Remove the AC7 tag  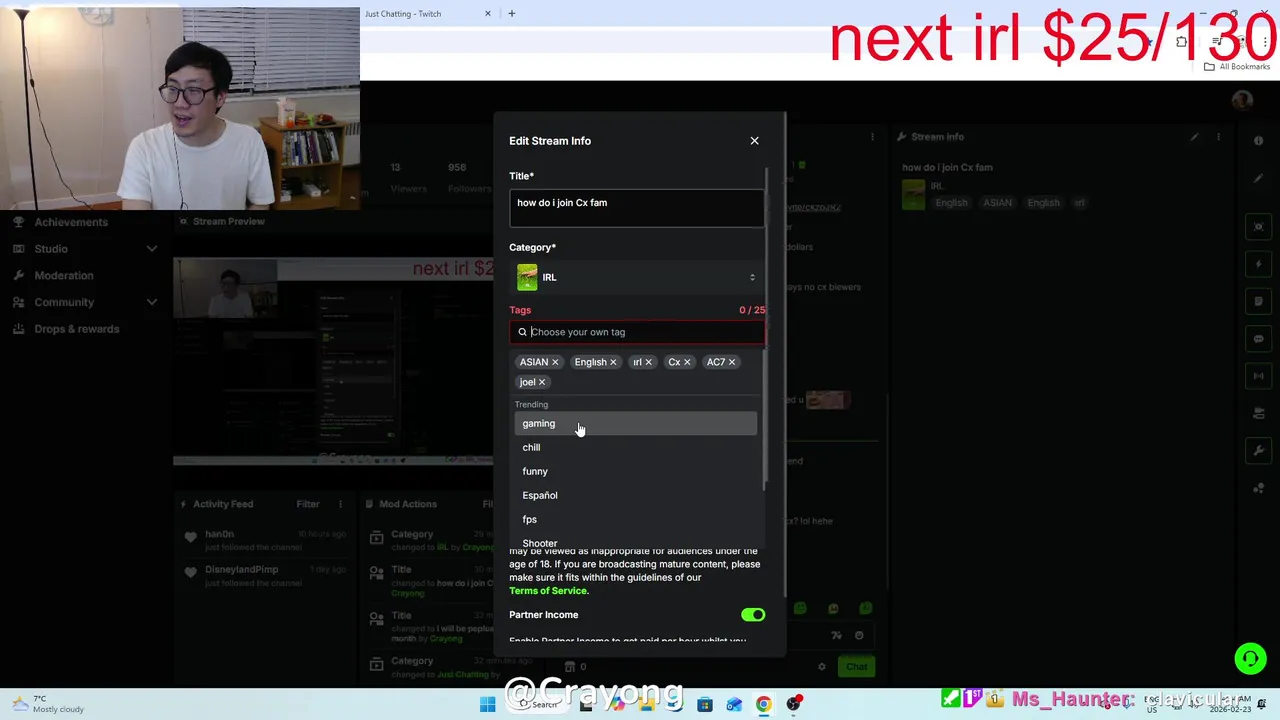(x=732, y=362)
